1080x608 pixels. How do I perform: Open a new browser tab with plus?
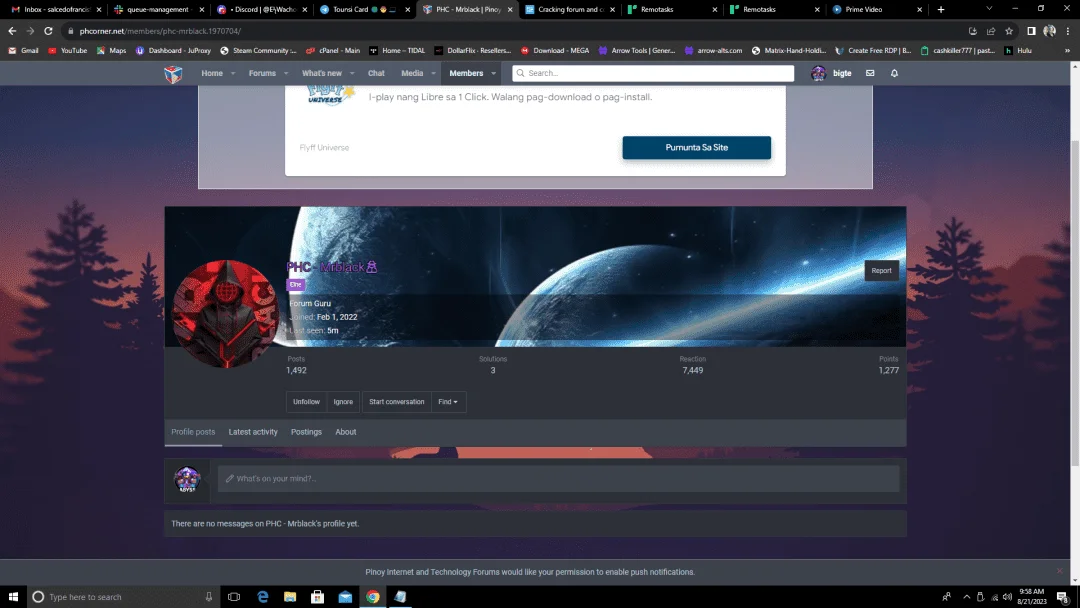[941, 10]
